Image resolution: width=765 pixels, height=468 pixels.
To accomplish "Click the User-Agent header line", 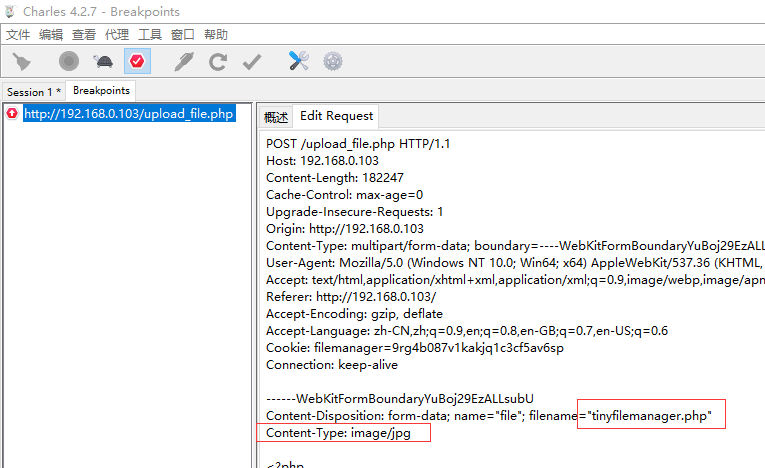I will (515, 263).
